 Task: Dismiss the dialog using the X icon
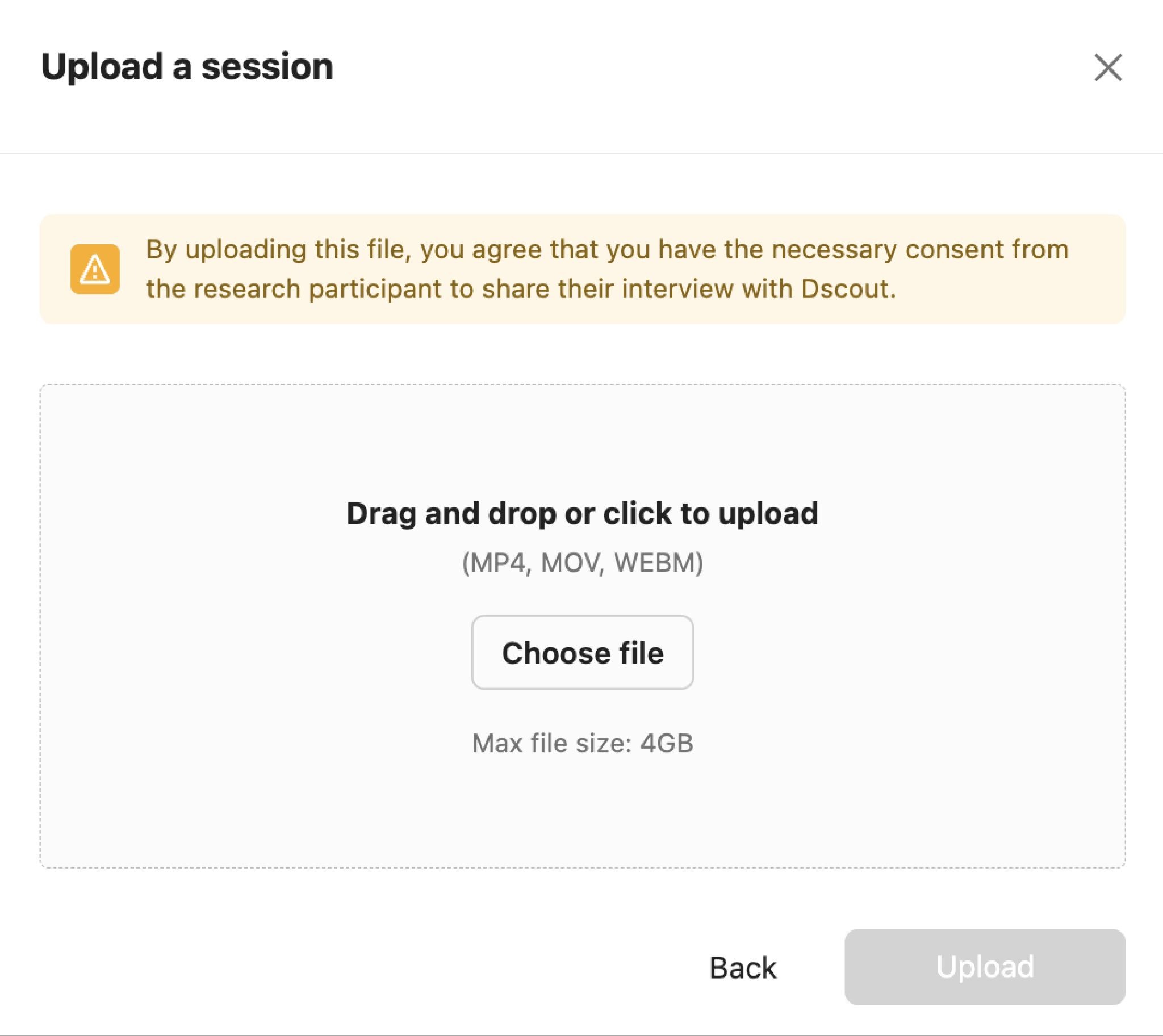tap(1108, 68)
